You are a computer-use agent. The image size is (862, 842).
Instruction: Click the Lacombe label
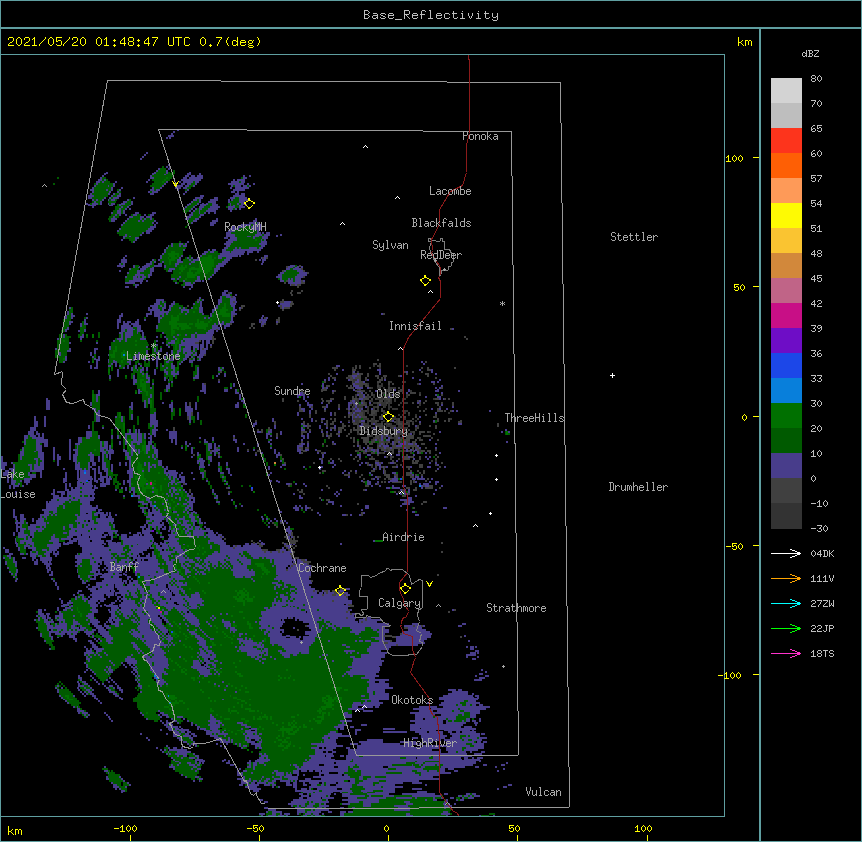[450, 191]
